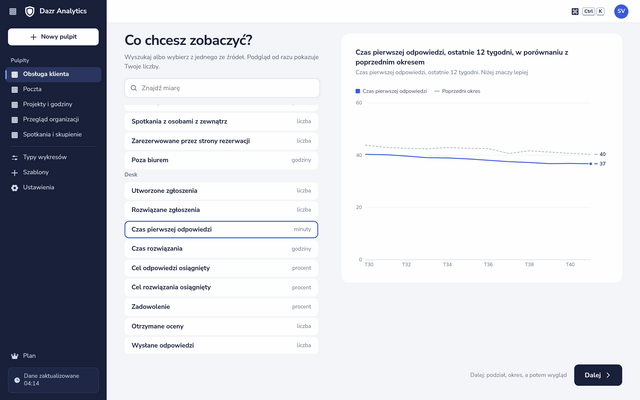Select the Czas rozwiązania measure
Image resolution: width=640 pixels, height=400 pixels.
(x=221, y=249)
